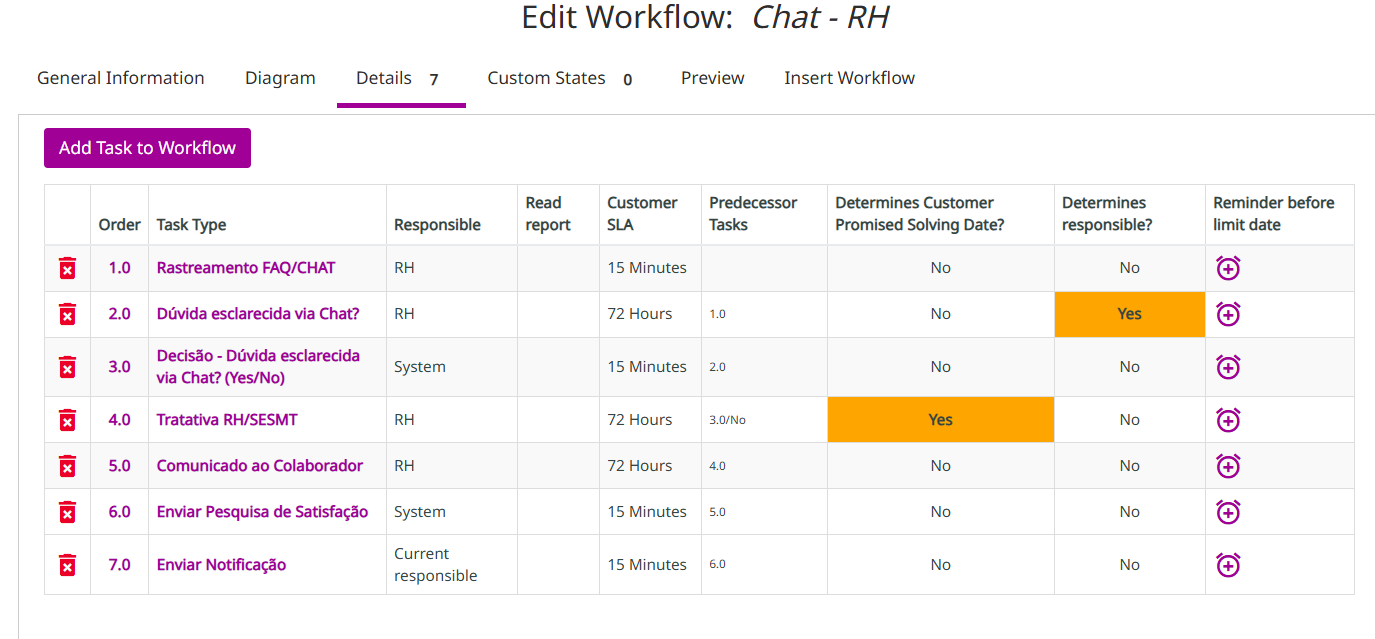
Task: Click predecessor value 3.0/No
Action: tap(728, 420)
